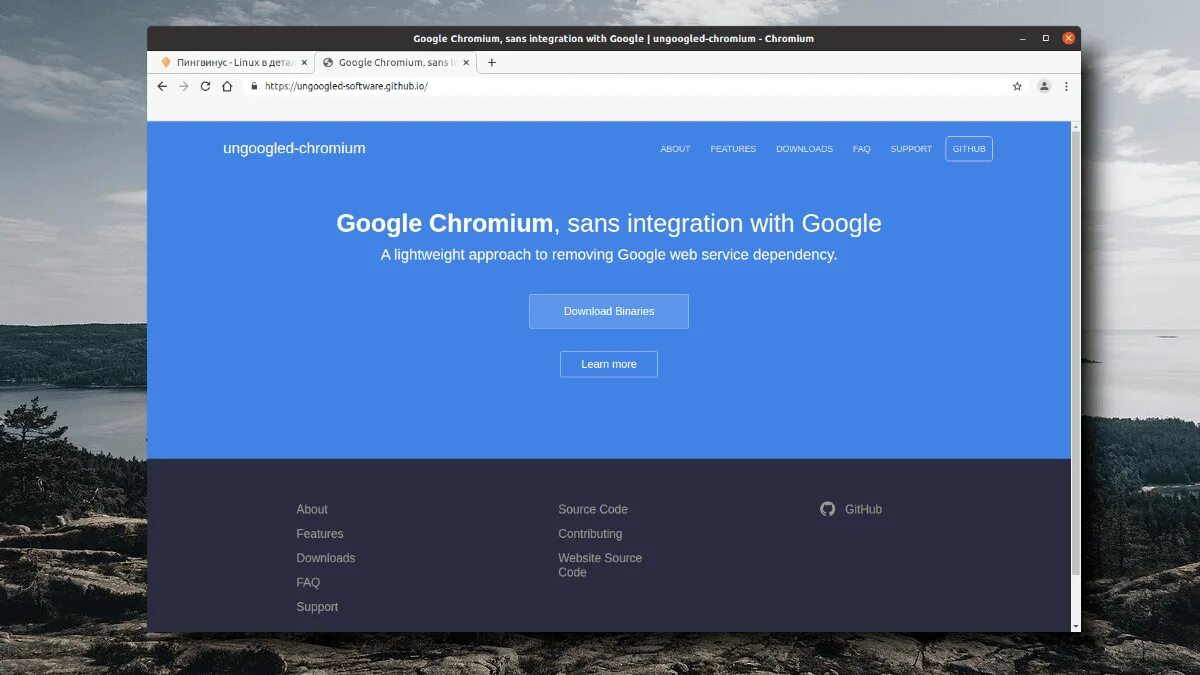Open a new tab with the plus button

491,62
